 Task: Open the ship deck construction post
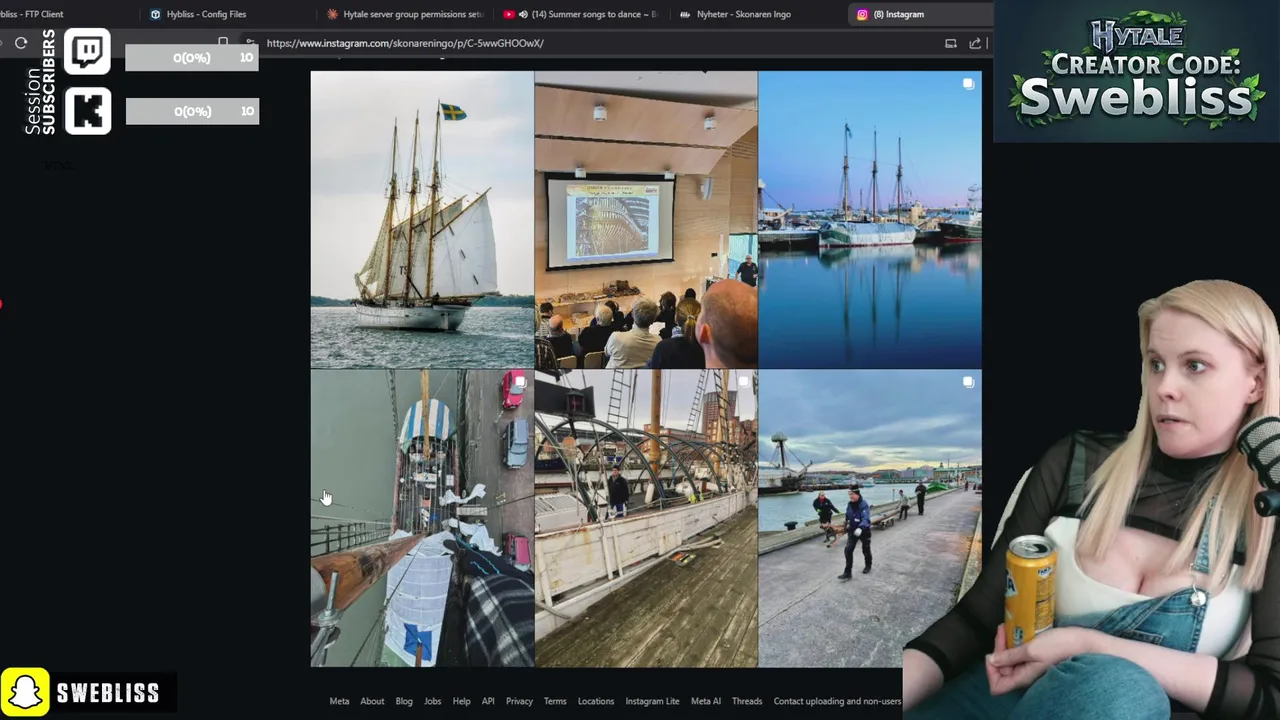pyautogui.click(x=646, y=518)
